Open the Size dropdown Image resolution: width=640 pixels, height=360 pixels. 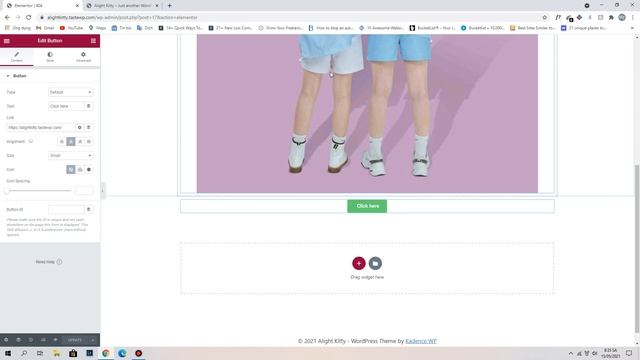click(x=71, y=156)
